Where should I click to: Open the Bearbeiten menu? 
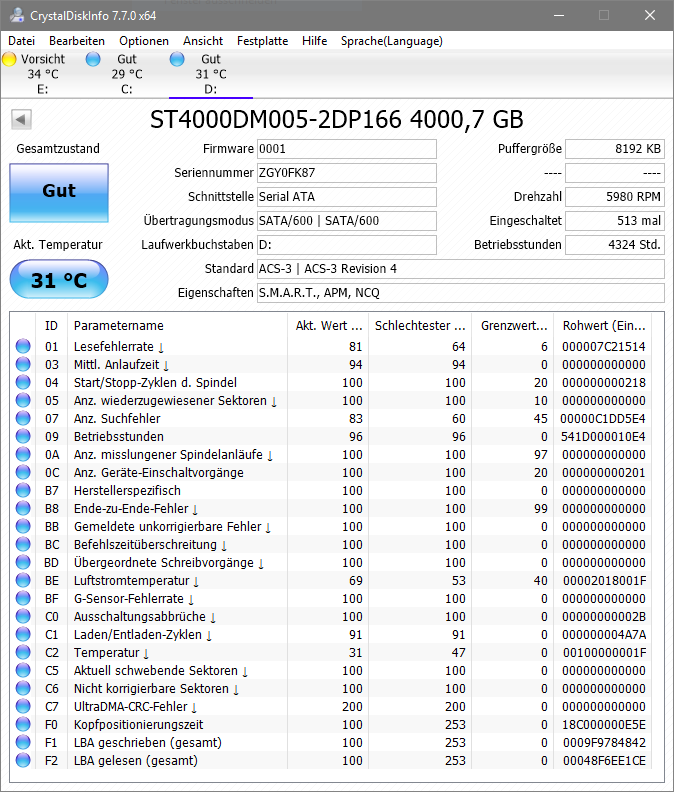(x=77, y=41)
